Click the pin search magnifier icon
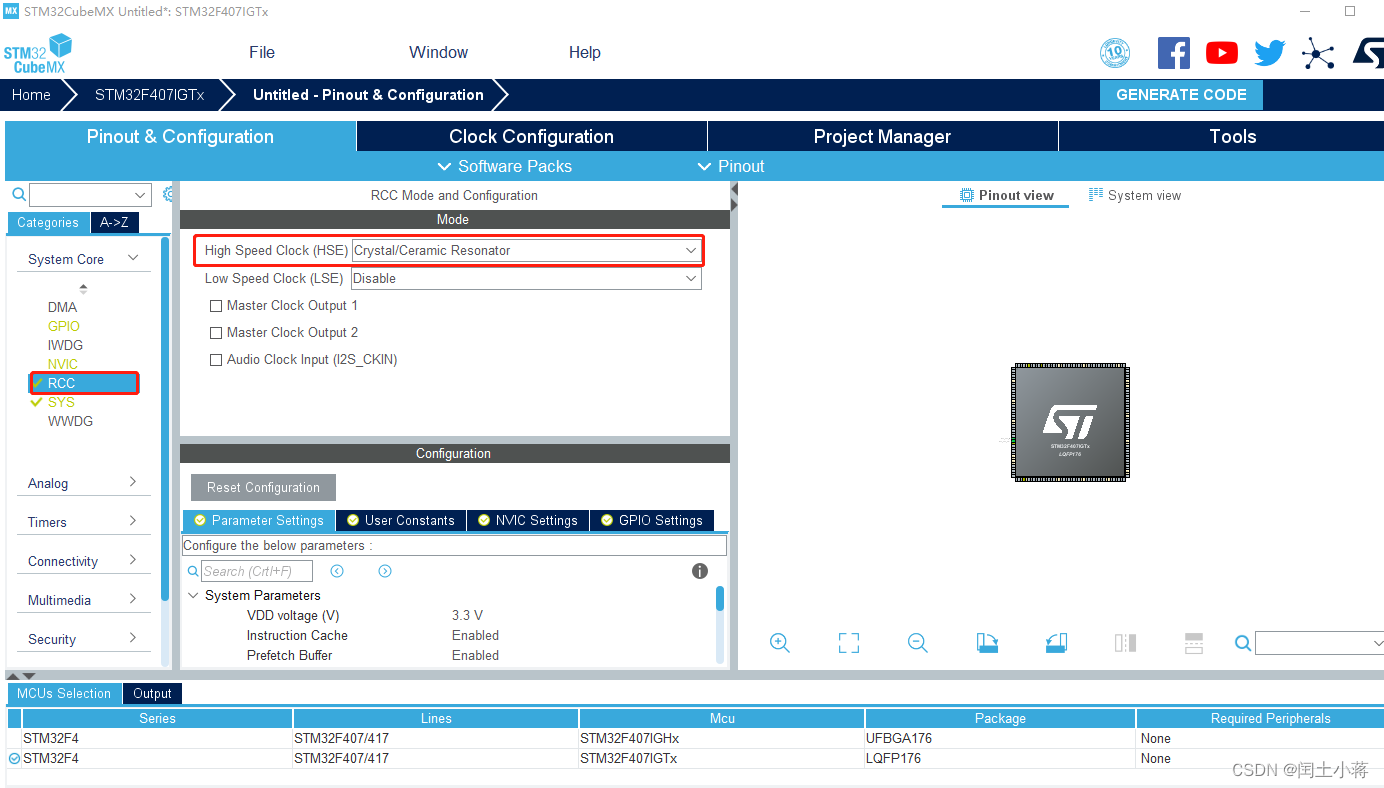Image resolution: width=1384 pixels, height=788 pixels. coord(1243,643)
